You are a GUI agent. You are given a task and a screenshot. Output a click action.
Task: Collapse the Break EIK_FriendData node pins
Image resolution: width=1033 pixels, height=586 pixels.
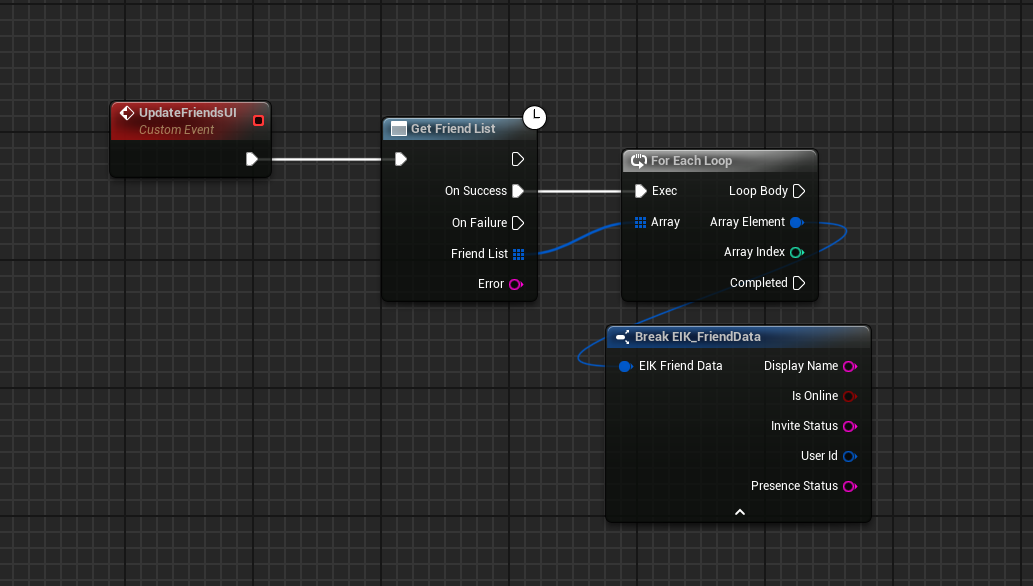(x=739, y=511)
